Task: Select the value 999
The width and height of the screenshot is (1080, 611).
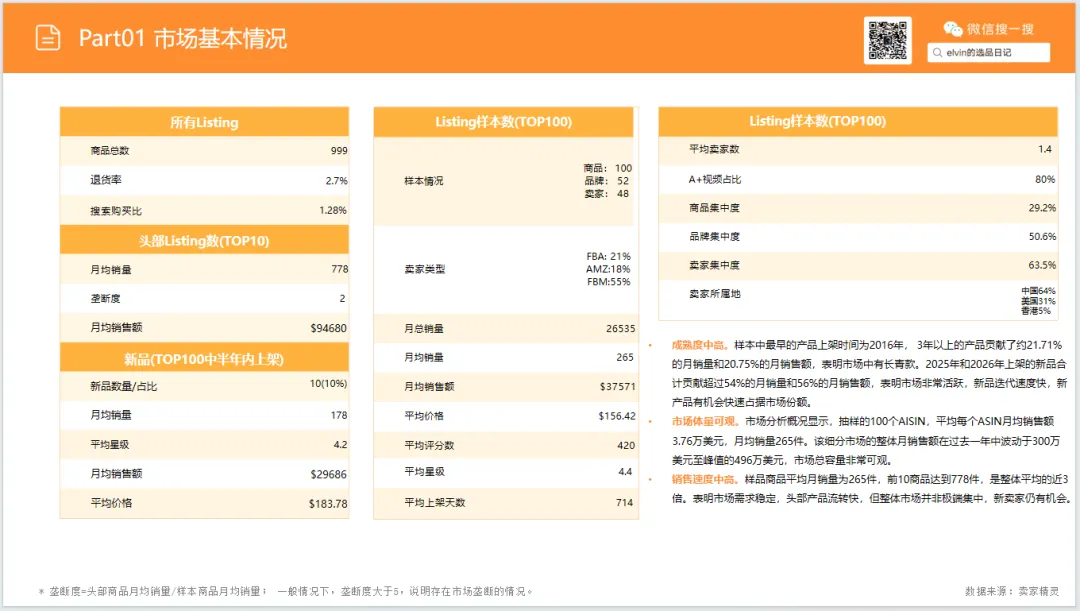Action: 339,150
